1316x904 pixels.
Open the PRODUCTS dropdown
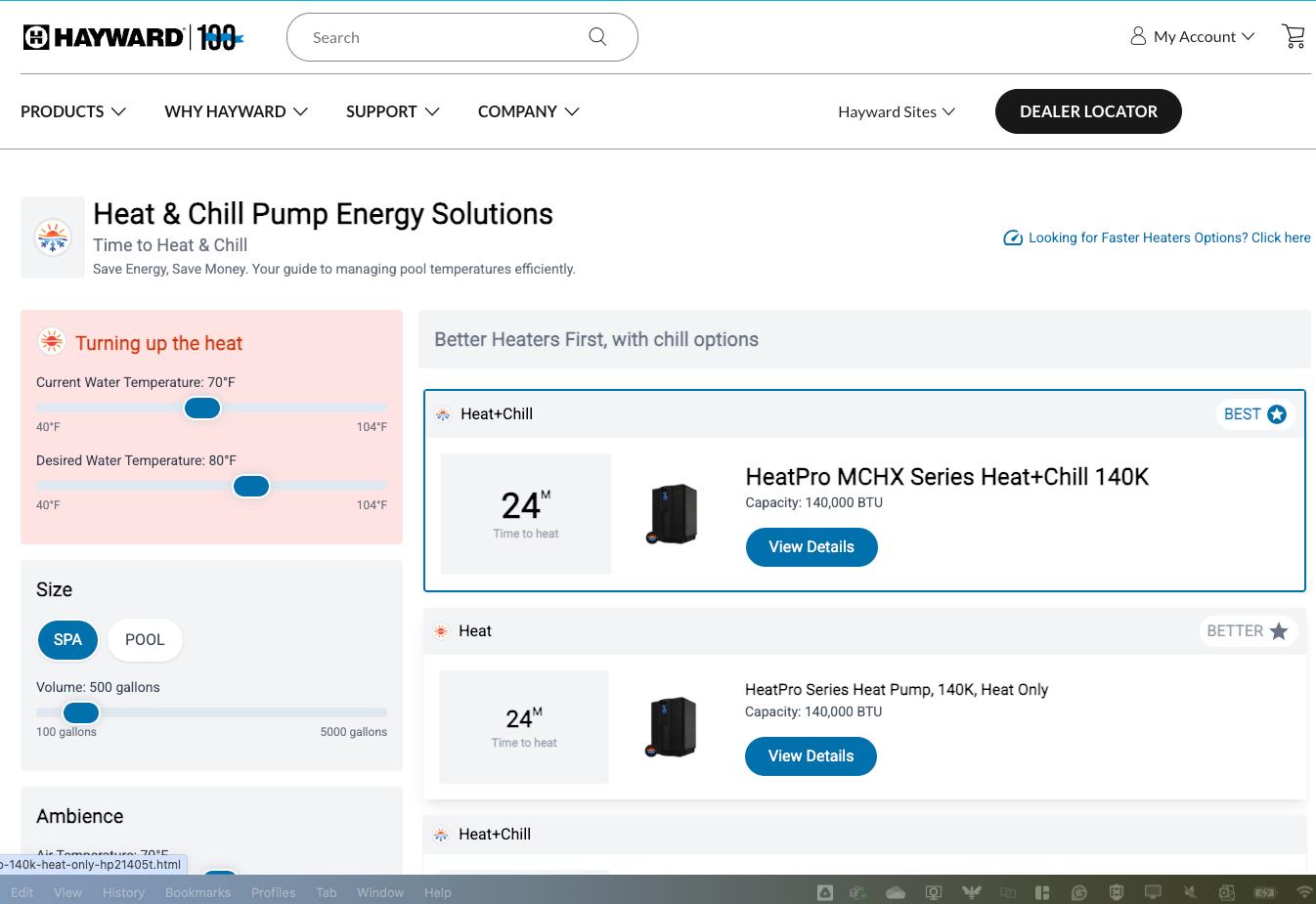(72, 111)
